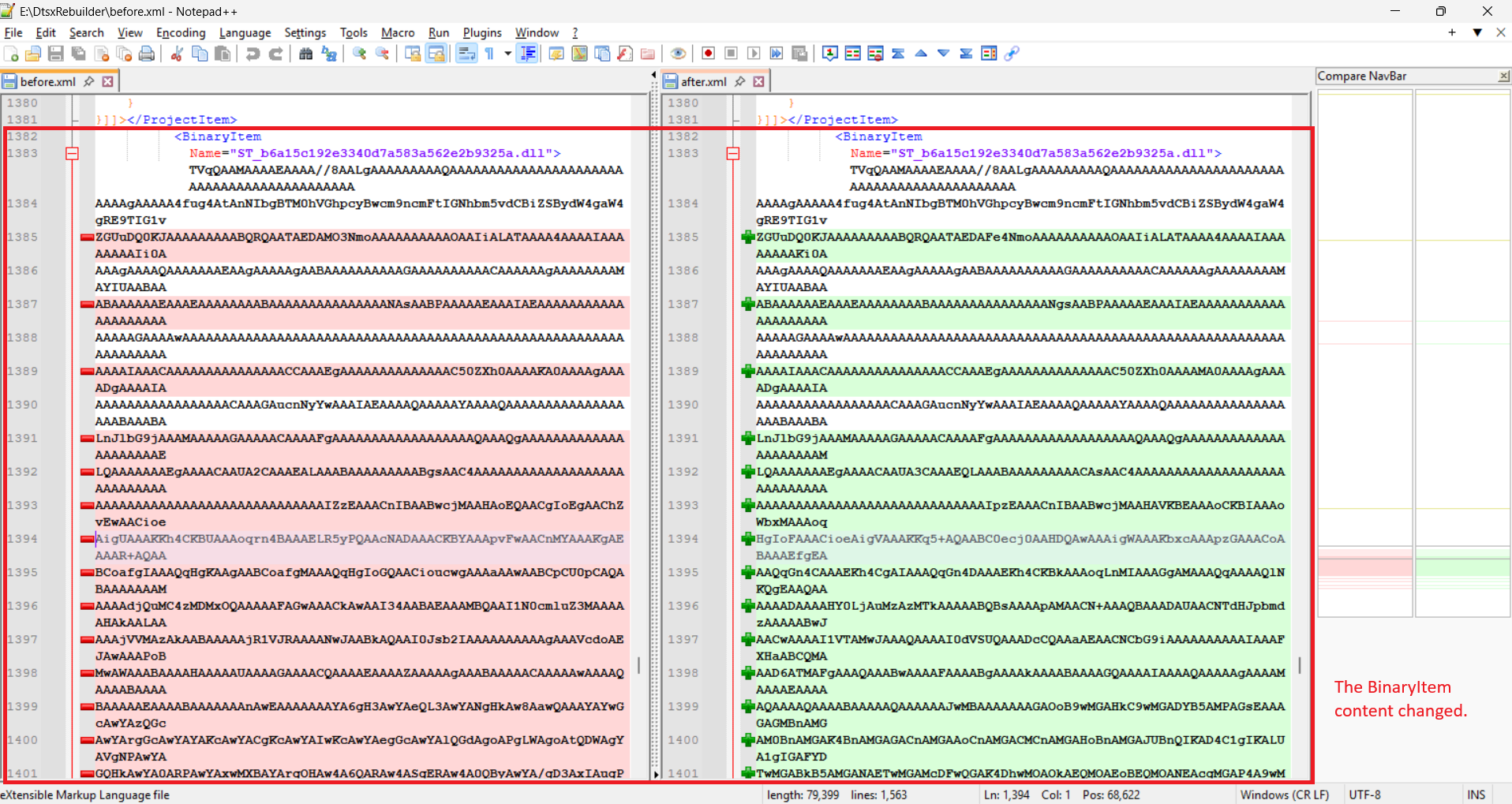Screen dimensions: 1512x804
Task: Open the Encoding menu
Action: [181, 32]
